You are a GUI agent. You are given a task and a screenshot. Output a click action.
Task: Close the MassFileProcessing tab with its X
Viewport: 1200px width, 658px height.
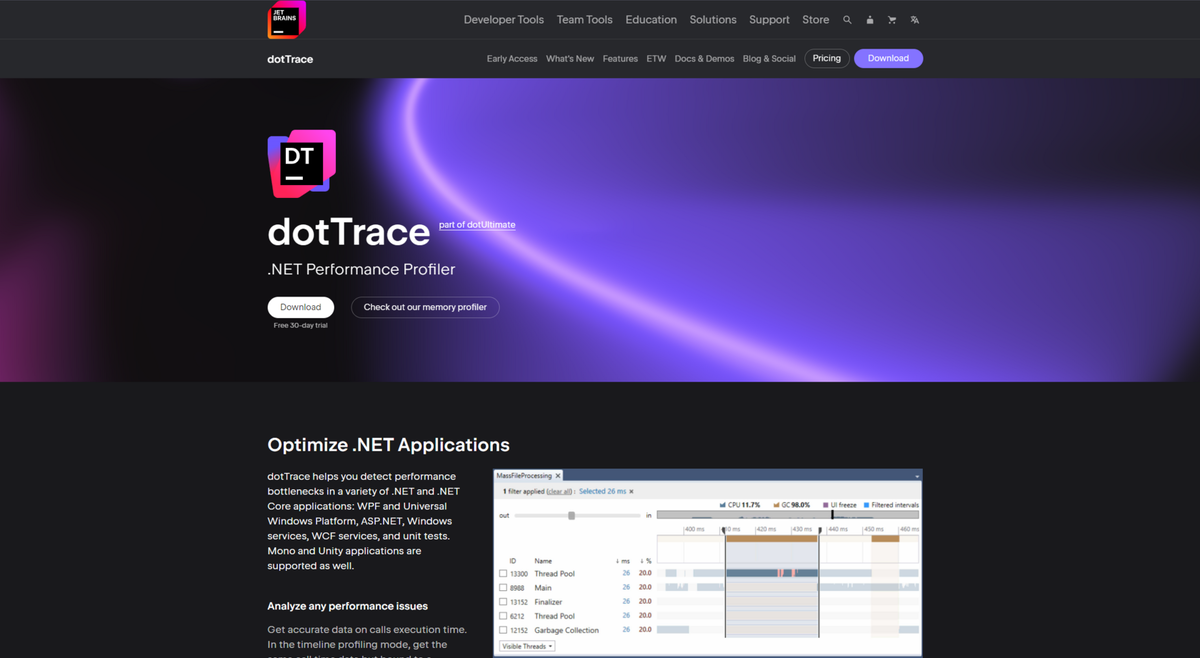(x=558, y=476)
